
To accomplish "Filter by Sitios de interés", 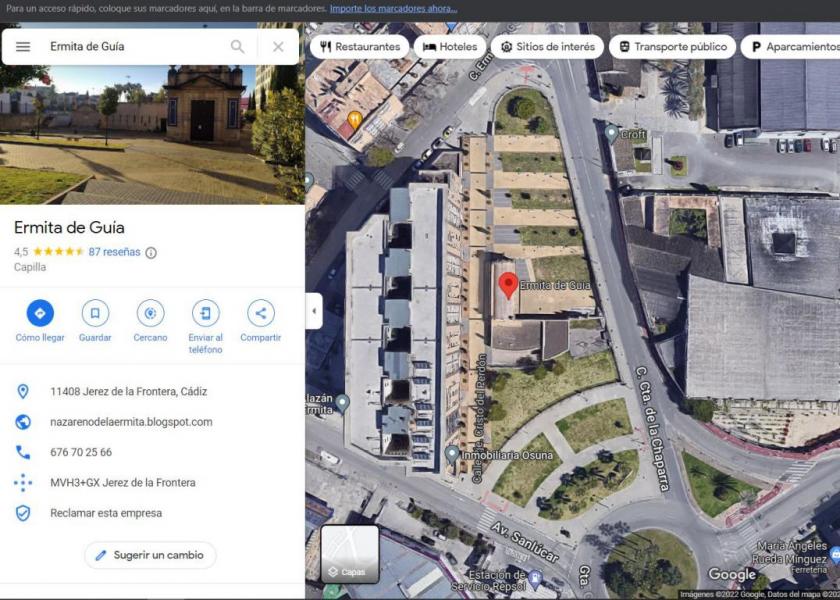I will pyautogui.click(x=547, y=47).
